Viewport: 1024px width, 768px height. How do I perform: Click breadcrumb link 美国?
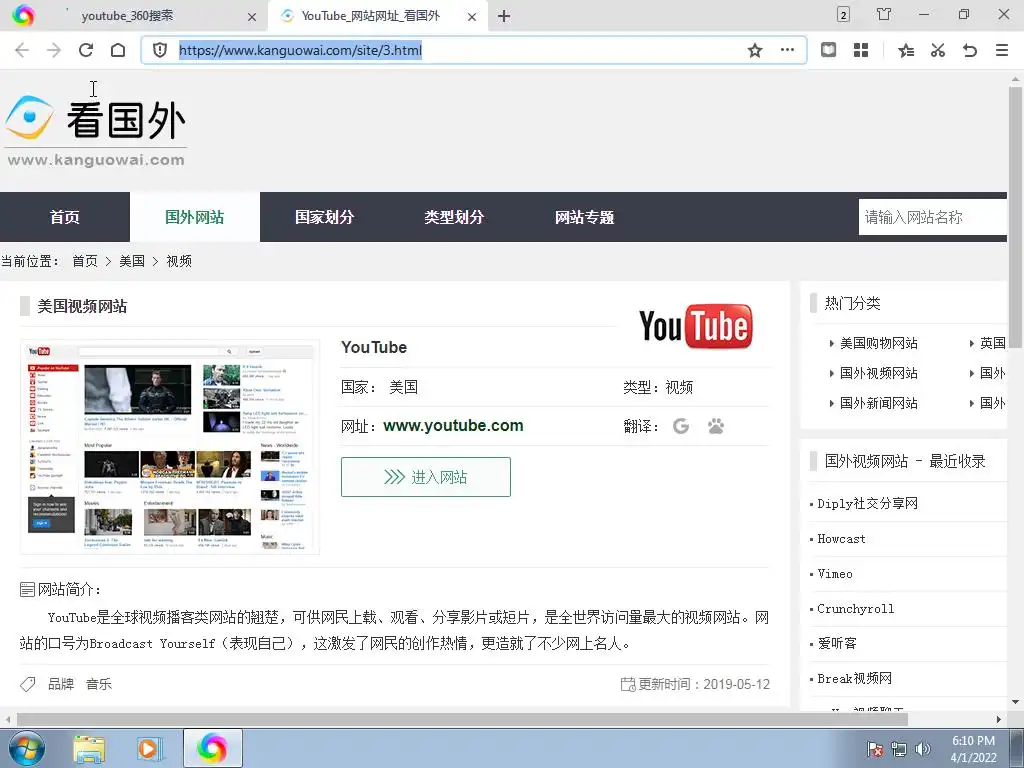[132, 261]
